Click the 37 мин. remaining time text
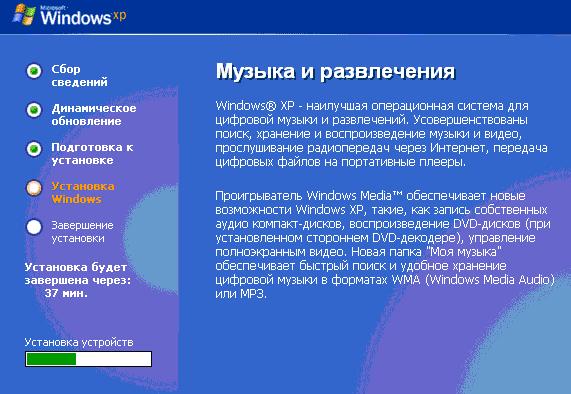 pos(66,293)
